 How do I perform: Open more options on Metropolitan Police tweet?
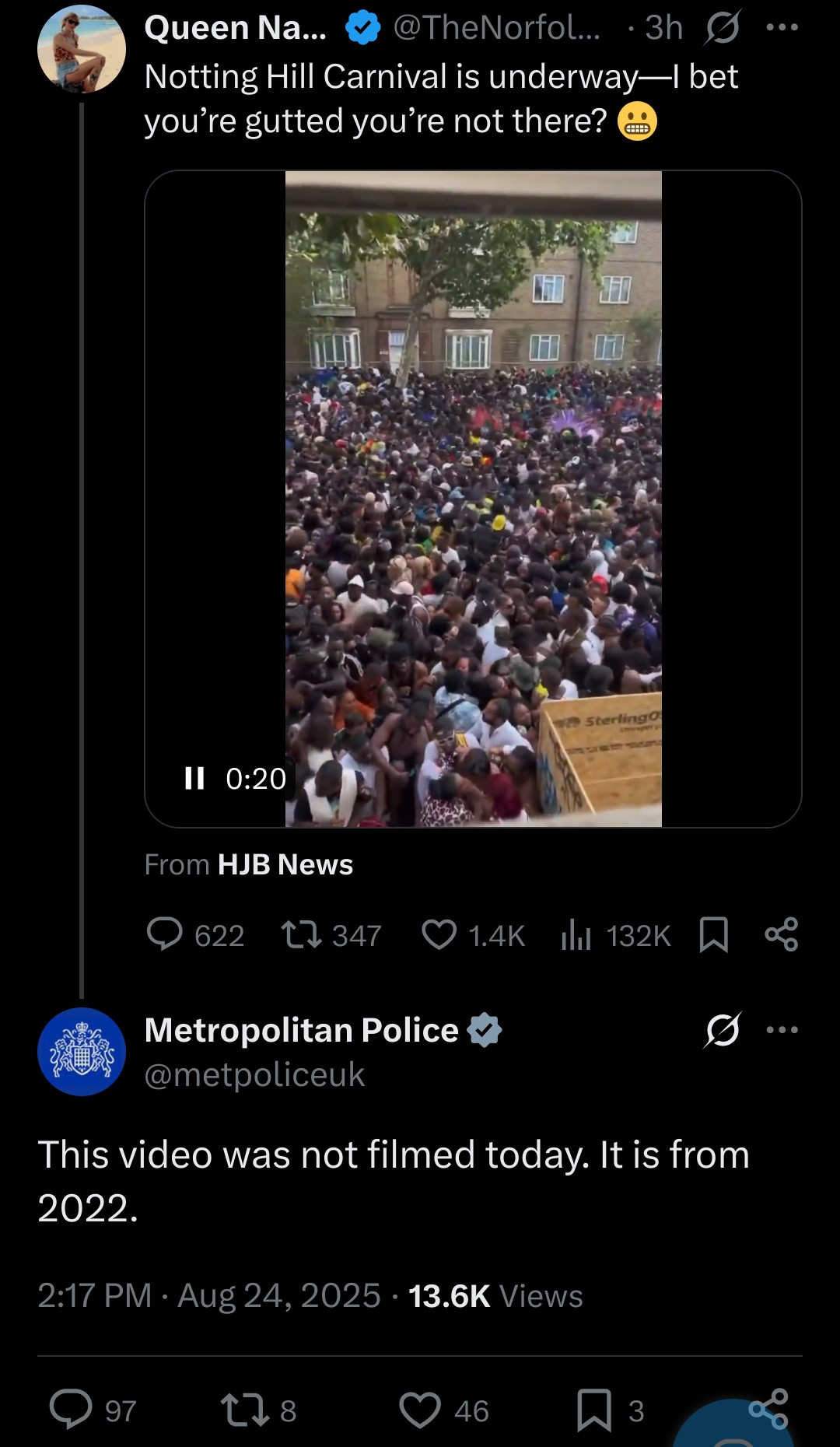click(x=782, y=1030)
